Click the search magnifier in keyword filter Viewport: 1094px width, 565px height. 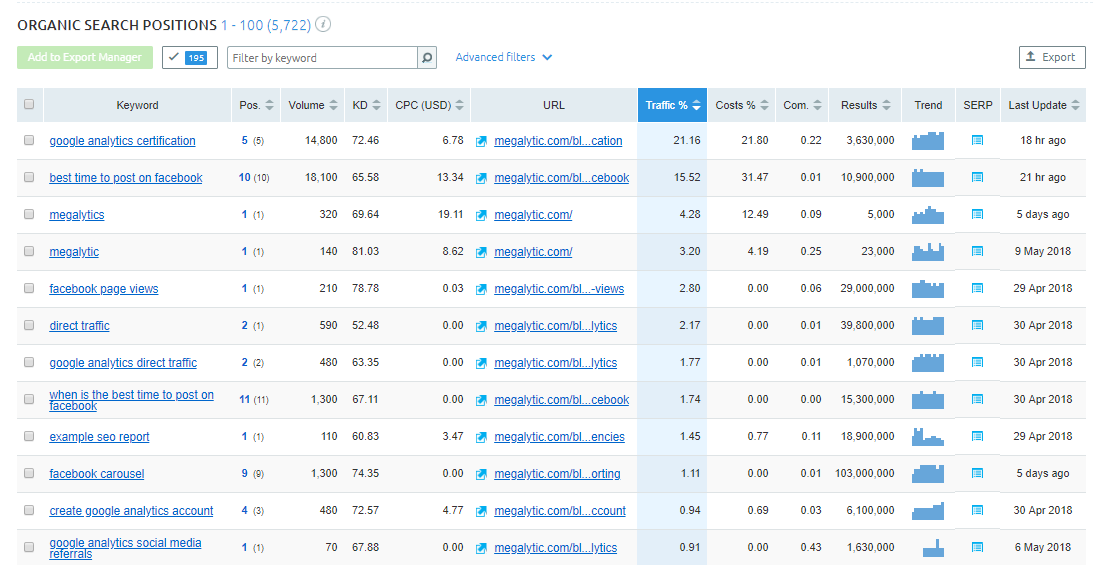click(x=427, y=58)
